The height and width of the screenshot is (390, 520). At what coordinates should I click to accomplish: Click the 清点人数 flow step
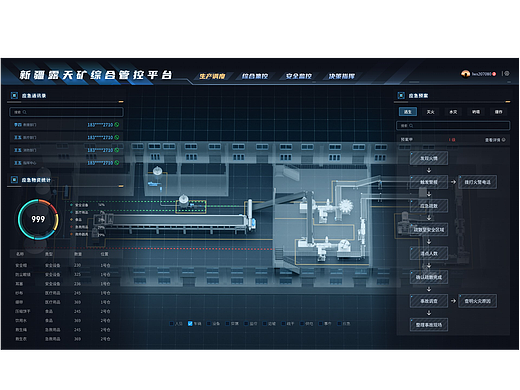click(429, 253)
